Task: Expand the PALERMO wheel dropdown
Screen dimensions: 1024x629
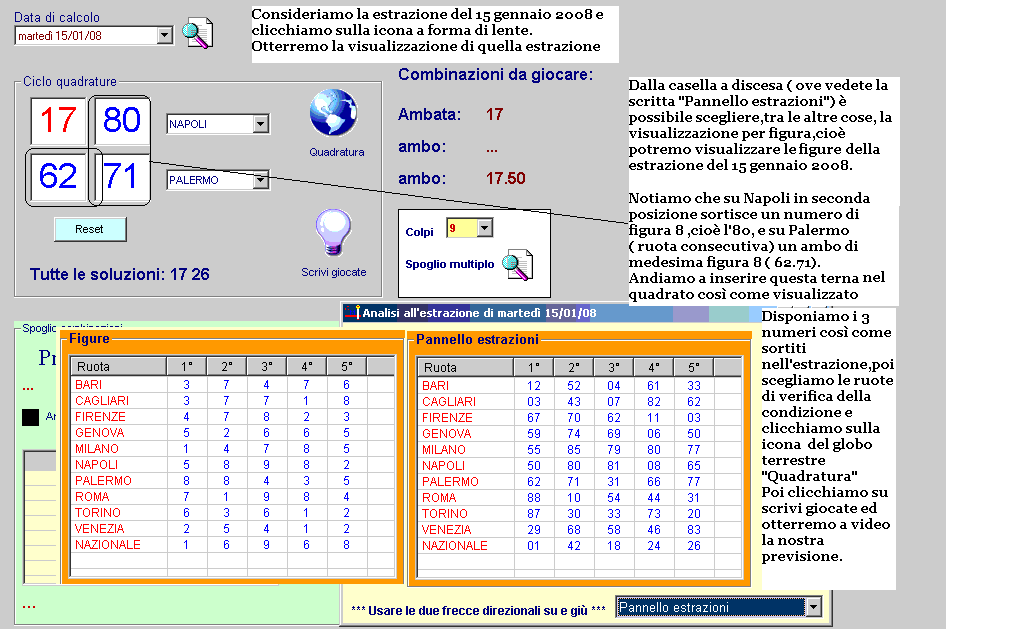Action: 261,180
